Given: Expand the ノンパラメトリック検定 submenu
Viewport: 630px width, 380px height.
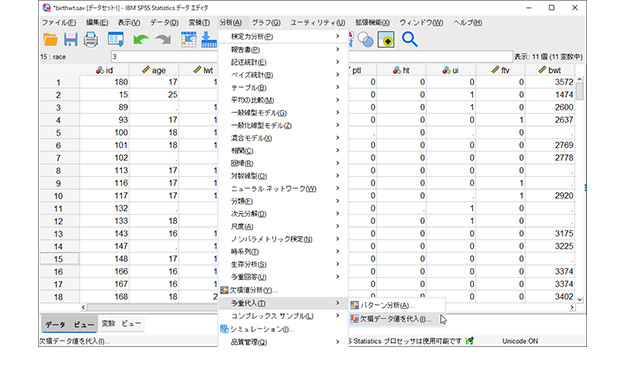Looking at the screenshot, I should tap(283, 239).
